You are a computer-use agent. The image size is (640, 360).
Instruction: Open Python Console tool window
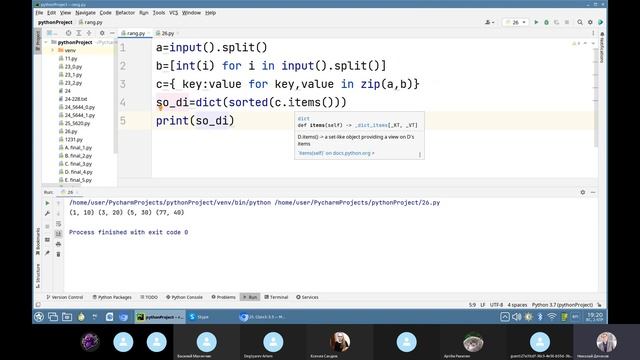(x=184, y=297)
